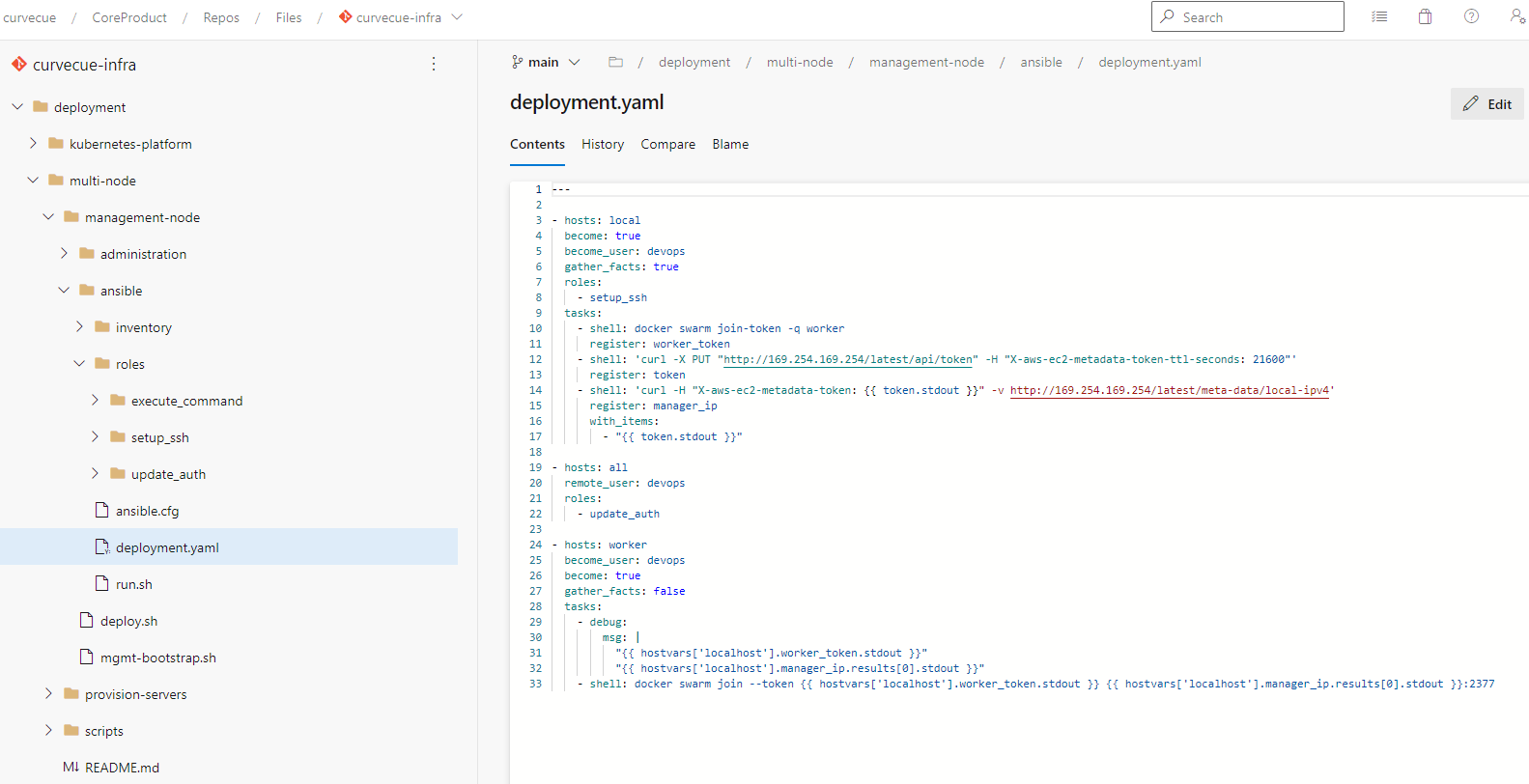Screen dimensions: 1529x784
Task: Click the root folder icon in path
Action: [615, 62]
